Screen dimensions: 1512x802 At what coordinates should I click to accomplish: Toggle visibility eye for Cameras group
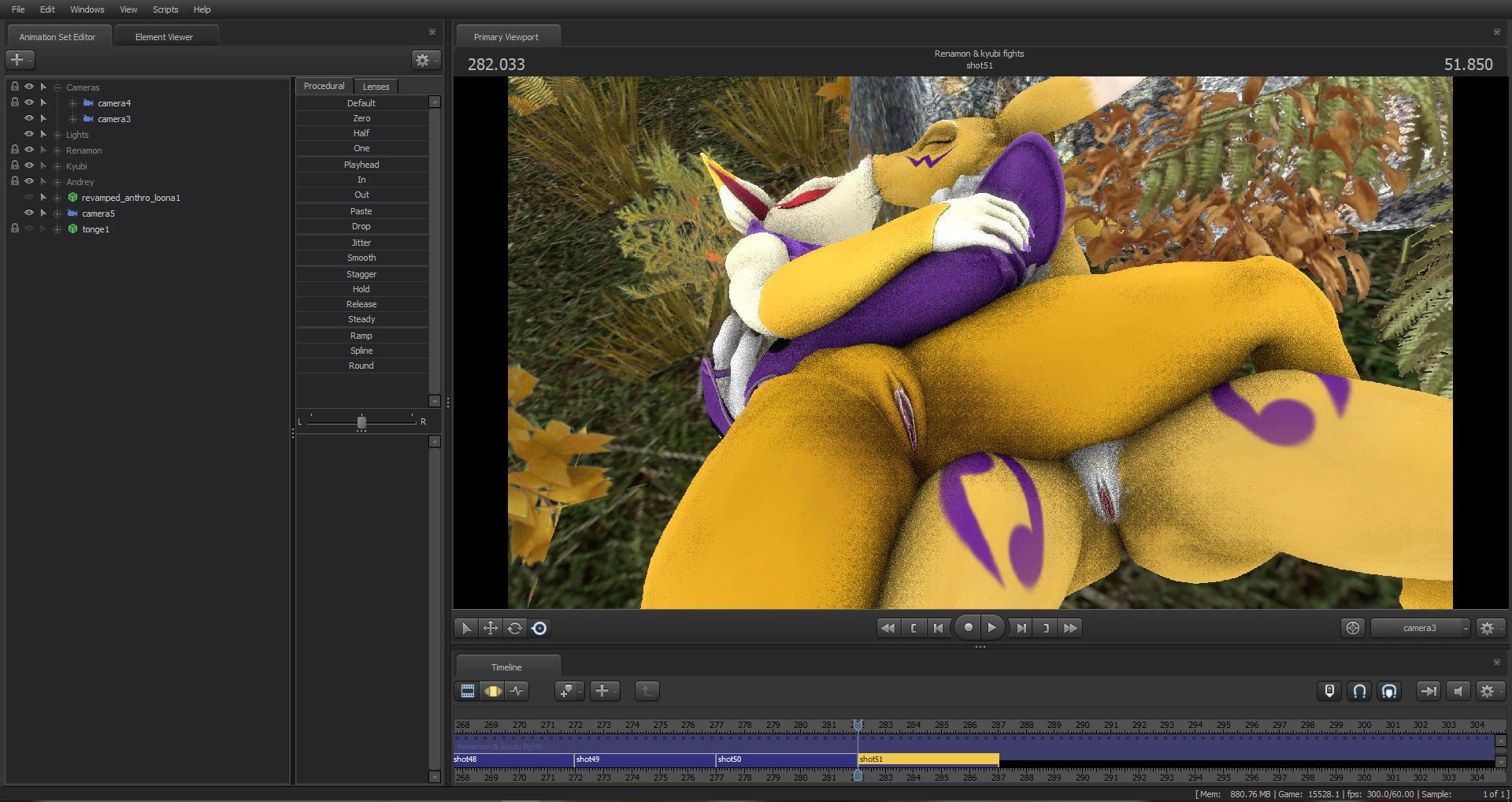tap(29, 87)
